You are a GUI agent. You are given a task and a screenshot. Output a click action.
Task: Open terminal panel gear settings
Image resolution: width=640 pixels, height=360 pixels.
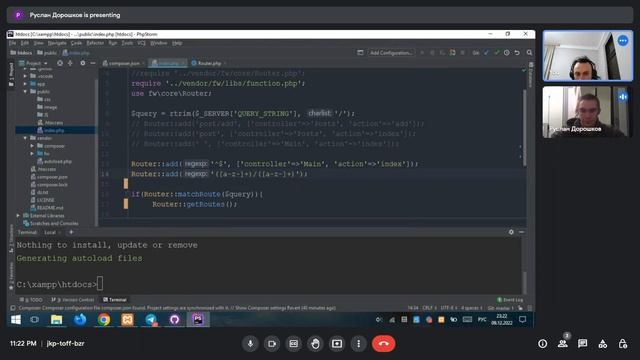511,232
